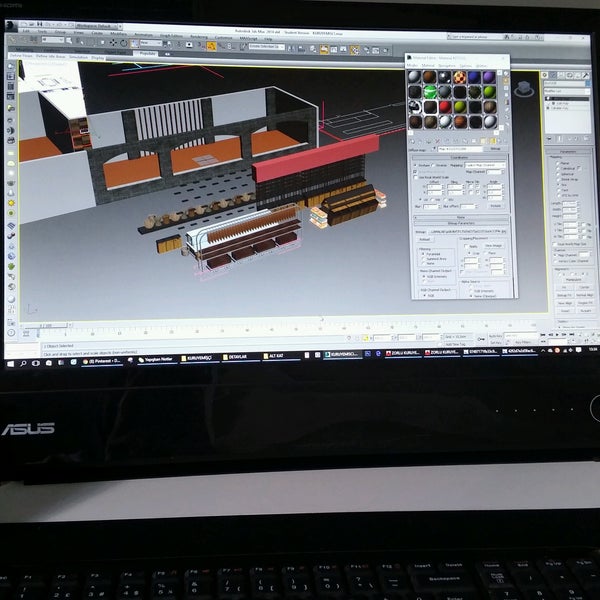
Task: Click the Mirror tool icon
Action: (x=291, y=49)
